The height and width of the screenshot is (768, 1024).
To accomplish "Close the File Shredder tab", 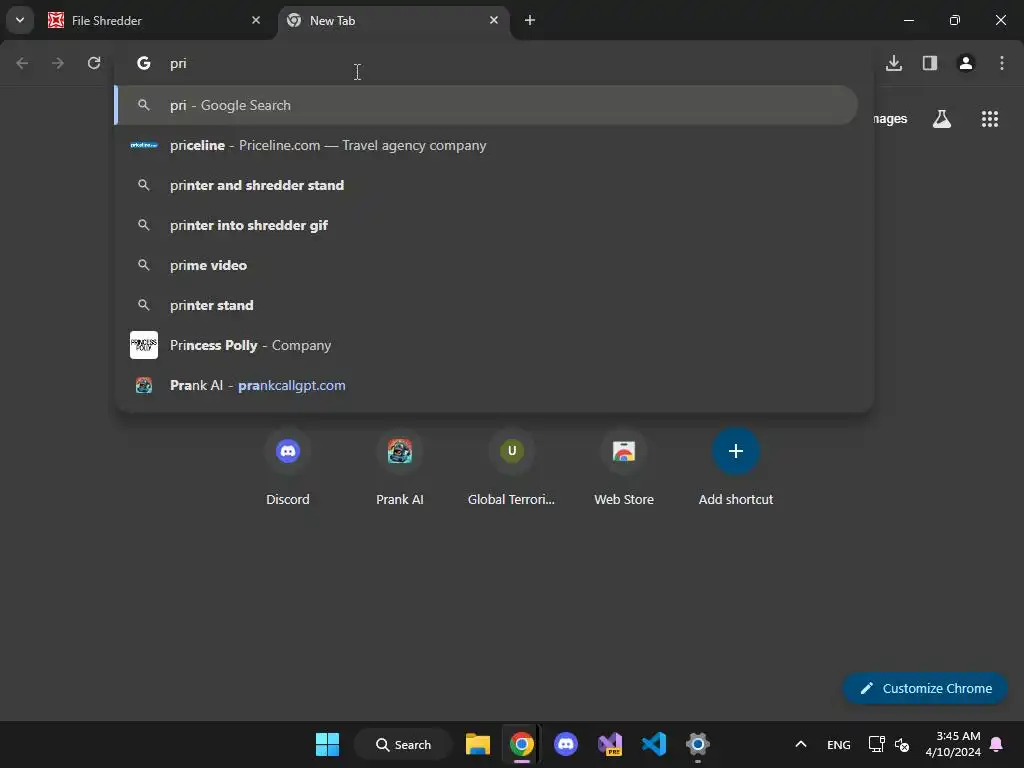I will (256, 20).
